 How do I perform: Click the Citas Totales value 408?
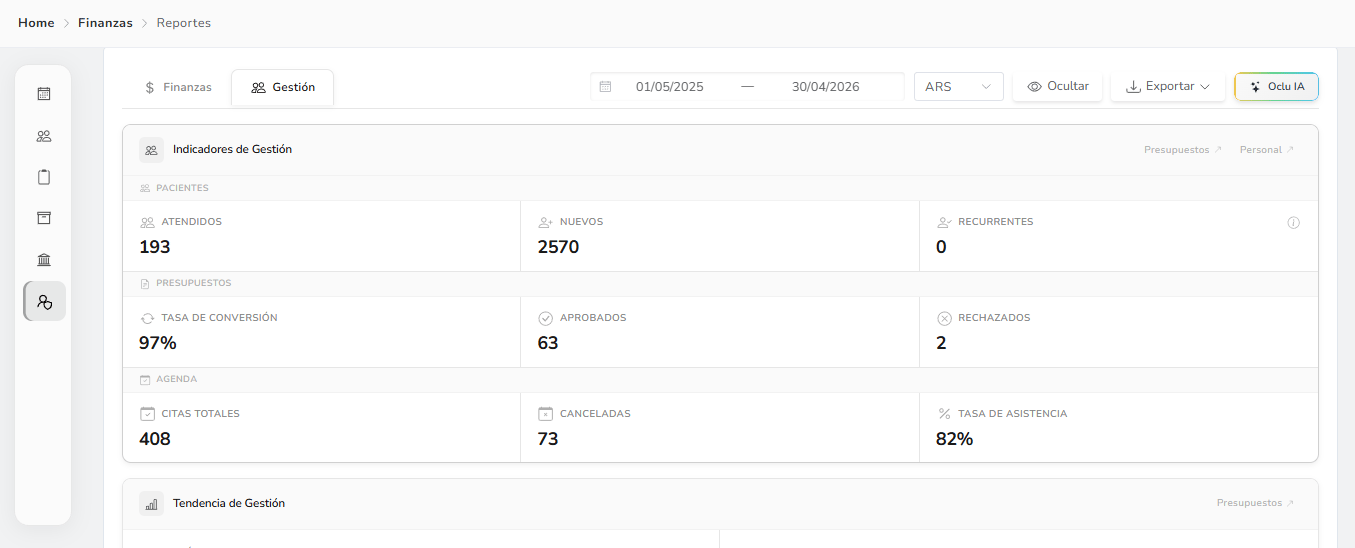tap(155, 439)
